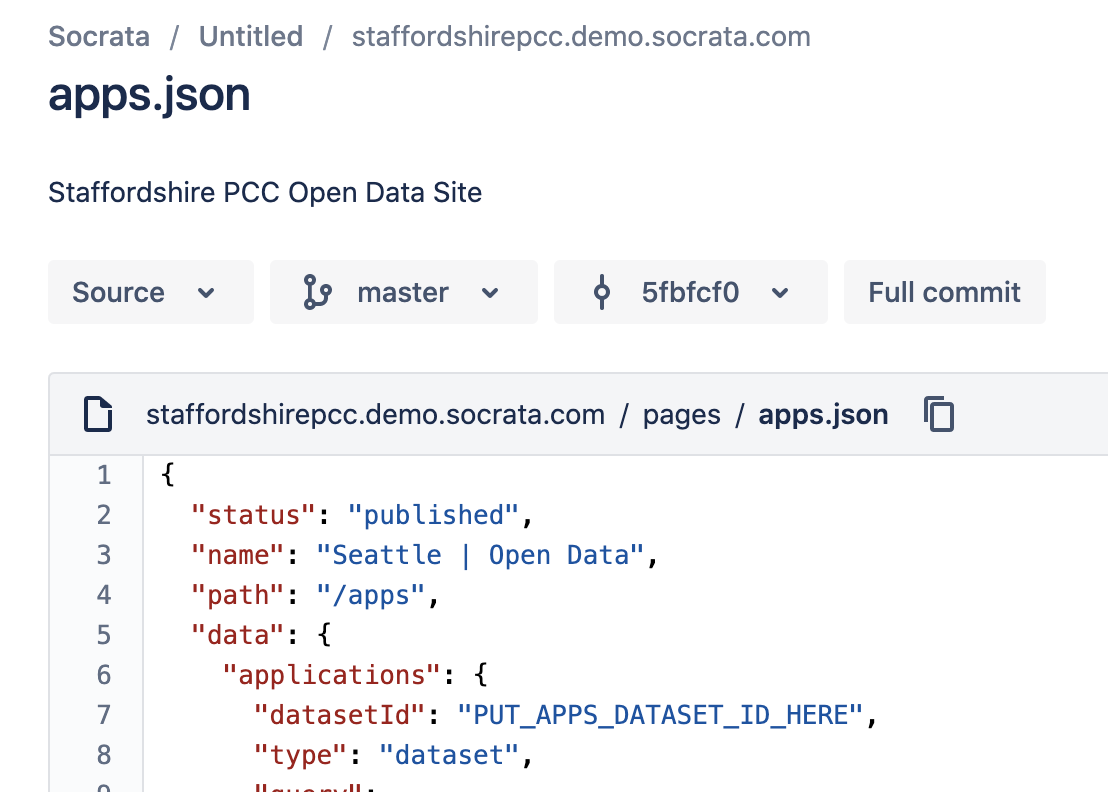
Task: Copy the file path with clipboard icon
Action: (939, 414)
